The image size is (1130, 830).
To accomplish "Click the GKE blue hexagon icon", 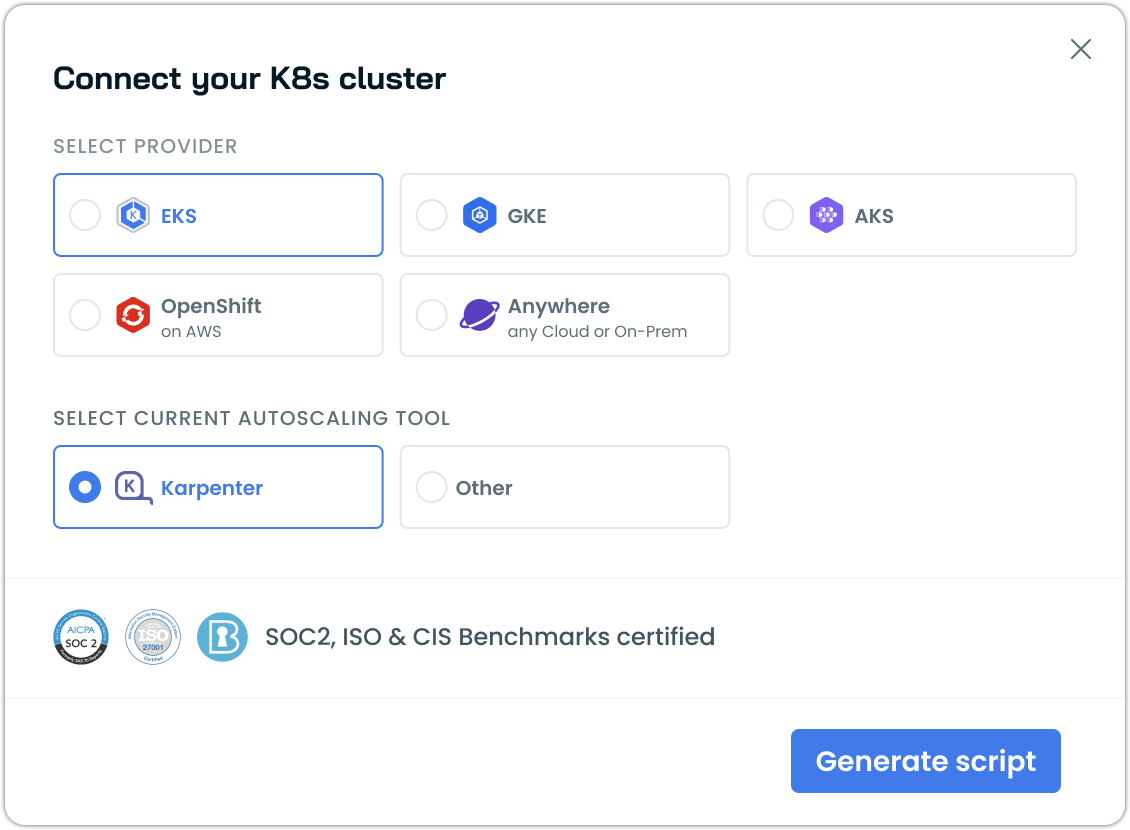I will 480,215.
